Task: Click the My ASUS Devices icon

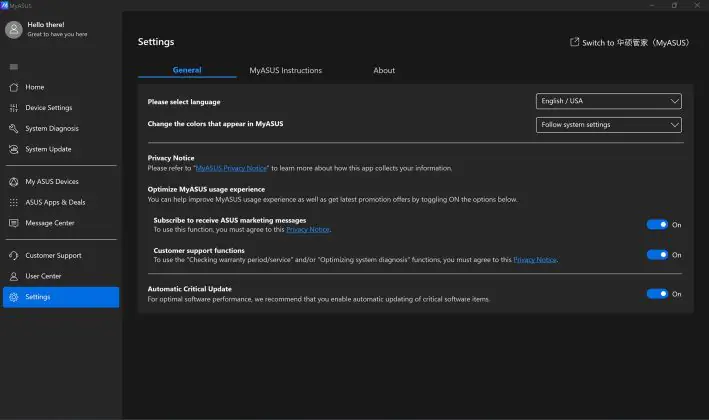Action: coord(14,182)
